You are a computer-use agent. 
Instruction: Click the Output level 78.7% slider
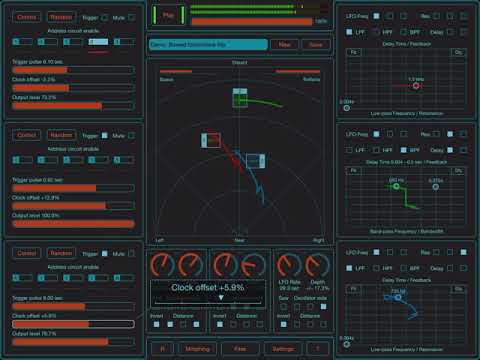click(73, 341)
